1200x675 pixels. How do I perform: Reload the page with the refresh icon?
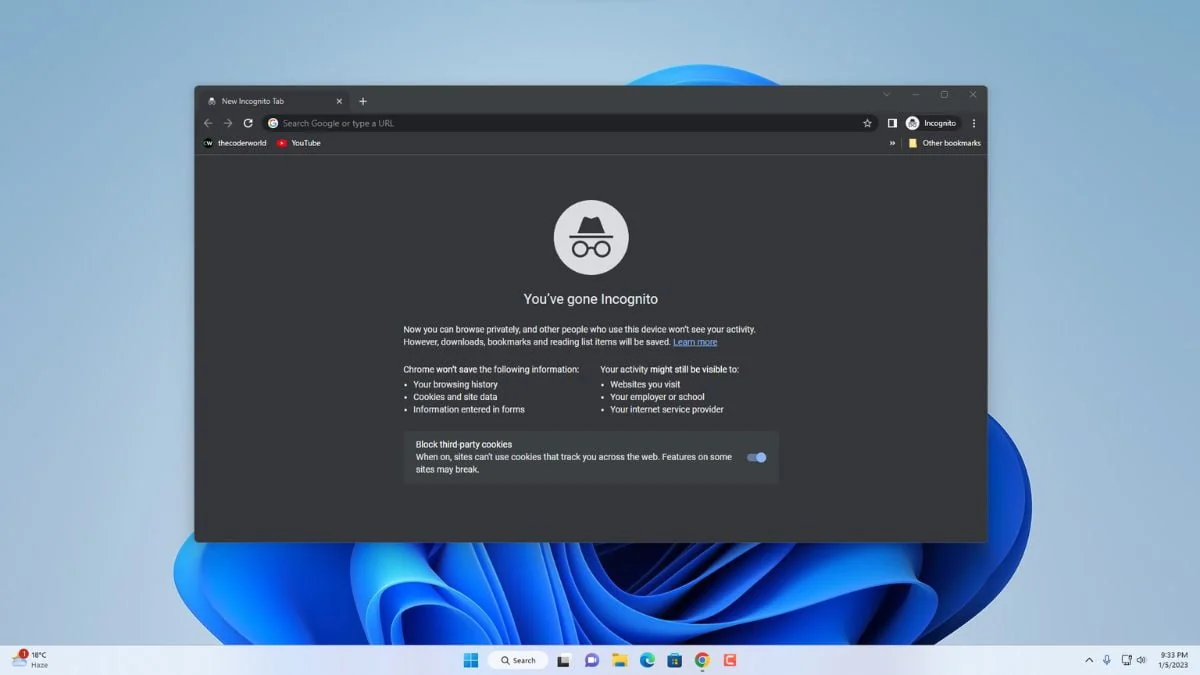(x=248, y=123)
